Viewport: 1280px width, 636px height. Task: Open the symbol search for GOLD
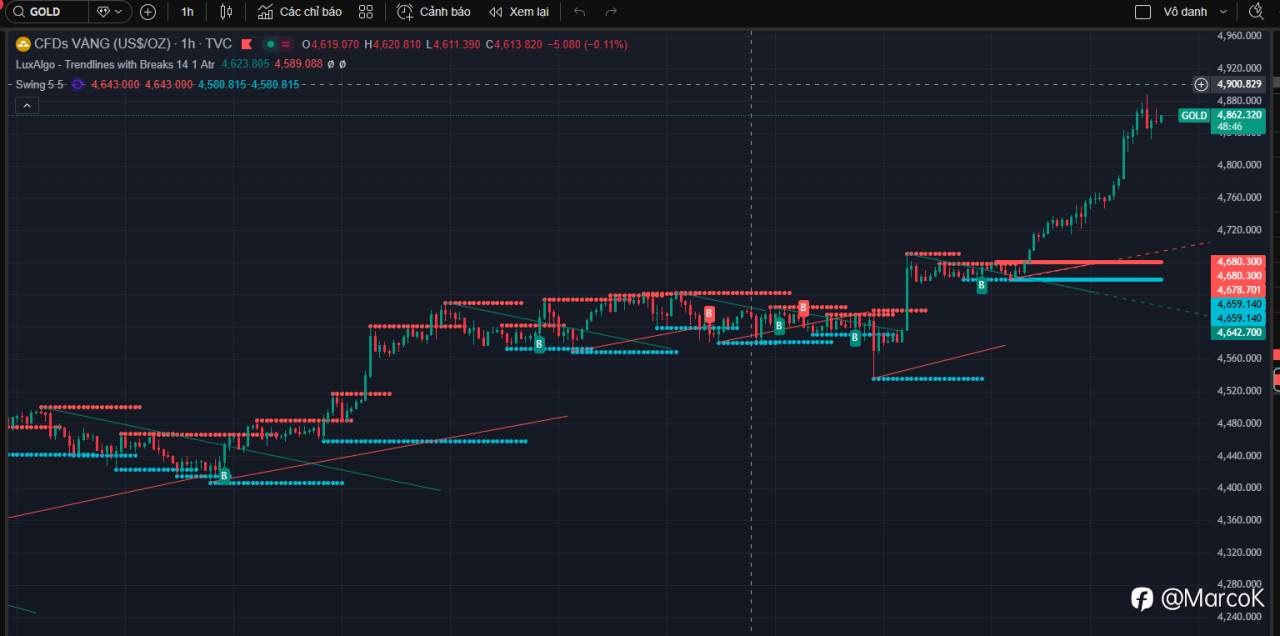point(45,11)
